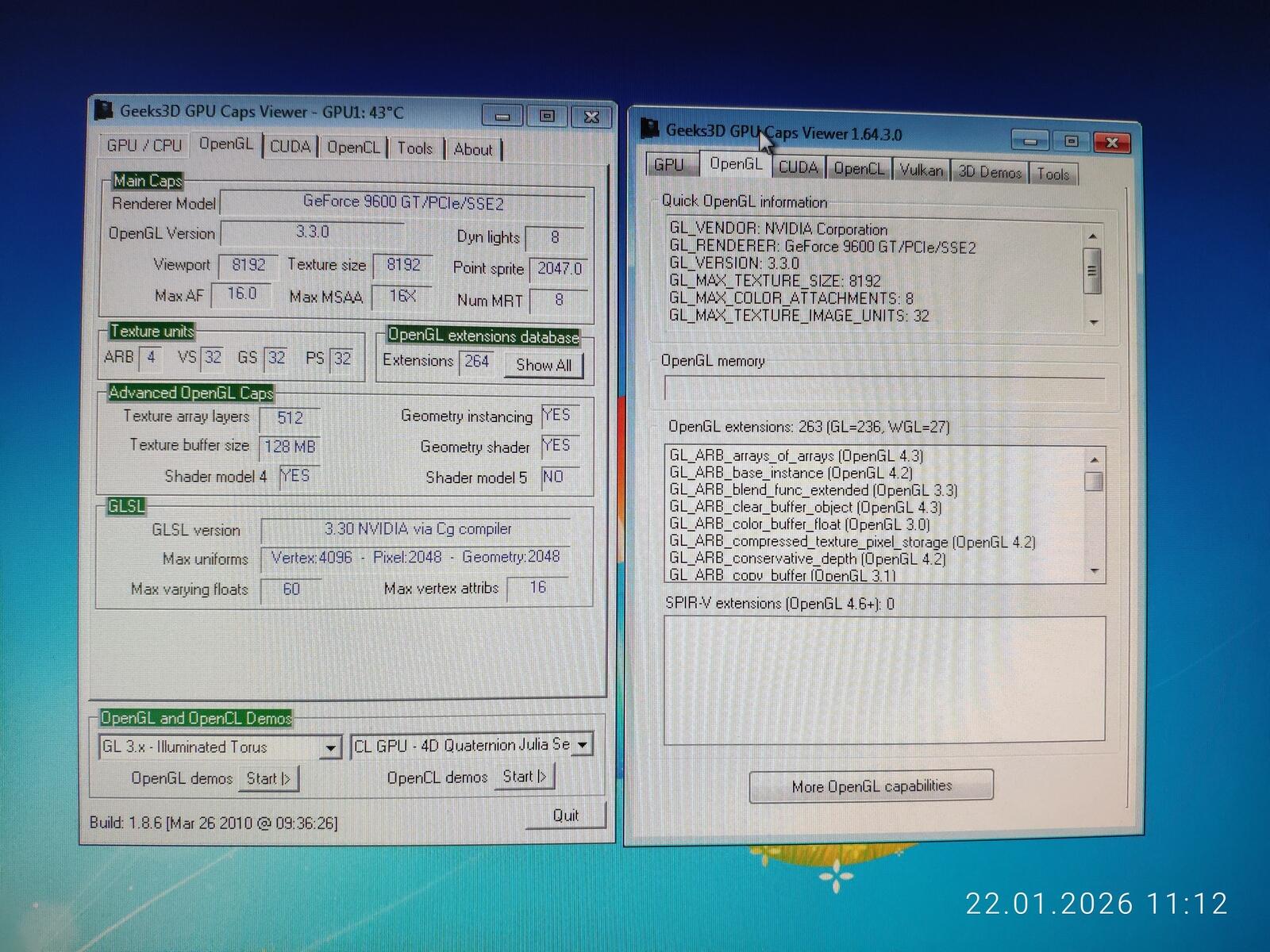Click More OpenGL capabilities button
The width and height of the screenshot is (1270, 952).
point(872,786)
